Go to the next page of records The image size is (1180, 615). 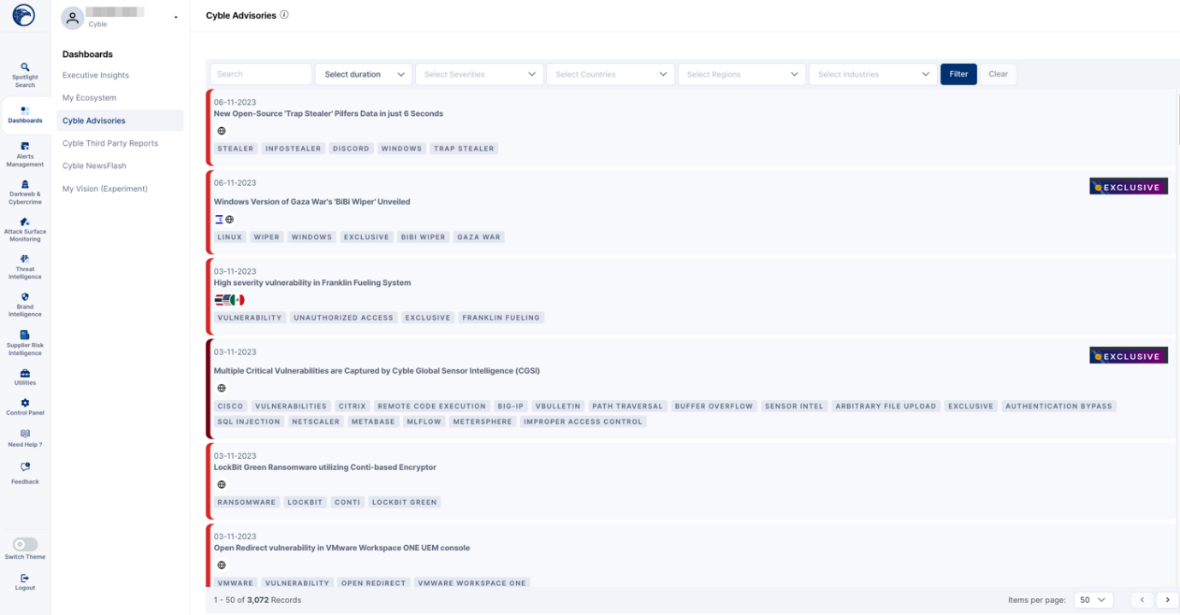click(1167, 600)
